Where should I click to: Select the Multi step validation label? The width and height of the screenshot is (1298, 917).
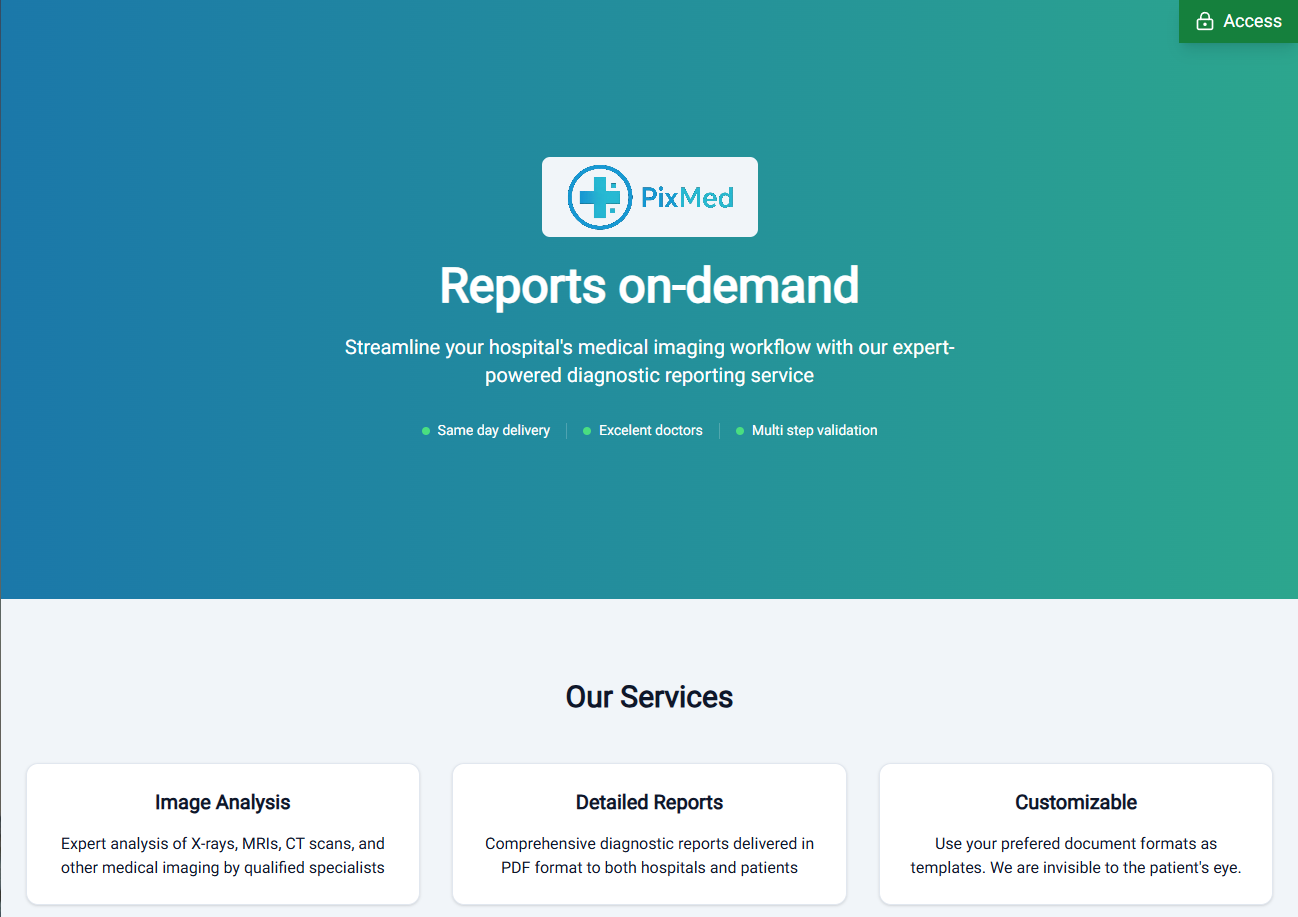815,430
